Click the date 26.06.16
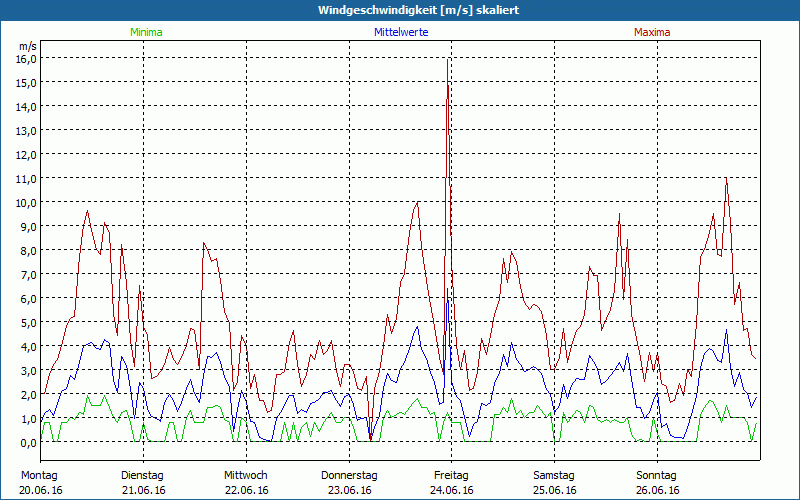 coord(658,490)
